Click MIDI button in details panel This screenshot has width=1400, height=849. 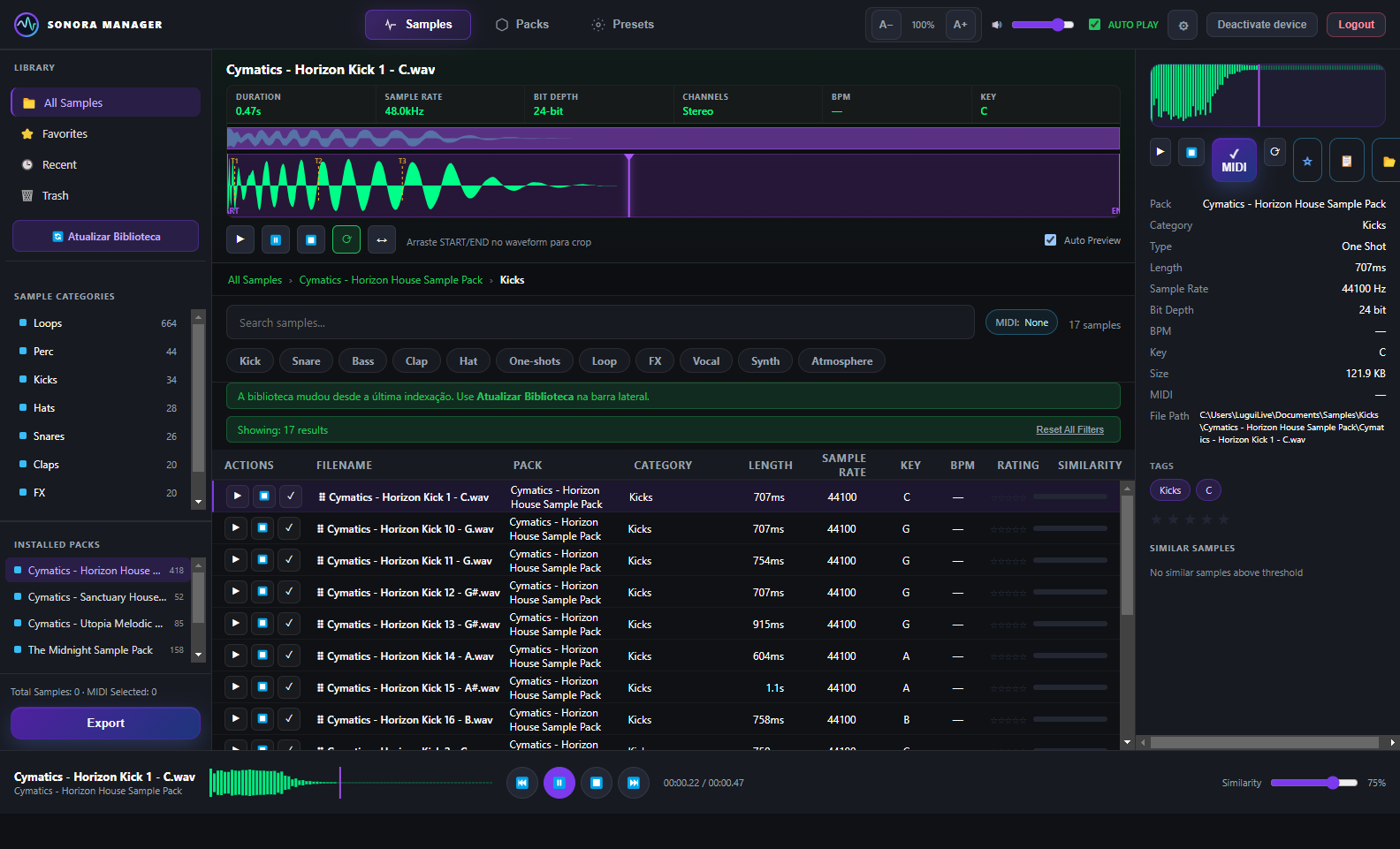(x=1234, y=160)
